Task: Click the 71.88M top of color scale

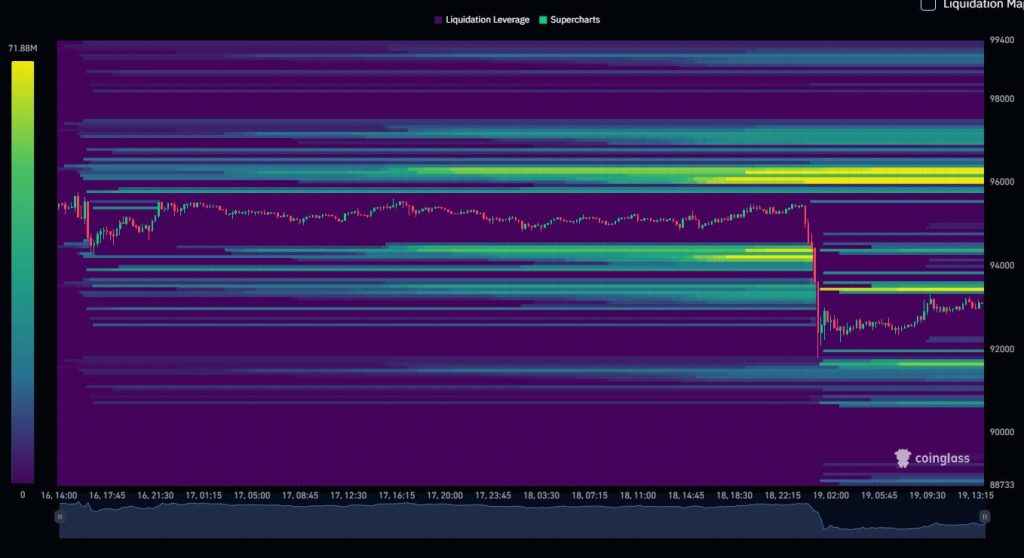Action: (x=22, y=49)
